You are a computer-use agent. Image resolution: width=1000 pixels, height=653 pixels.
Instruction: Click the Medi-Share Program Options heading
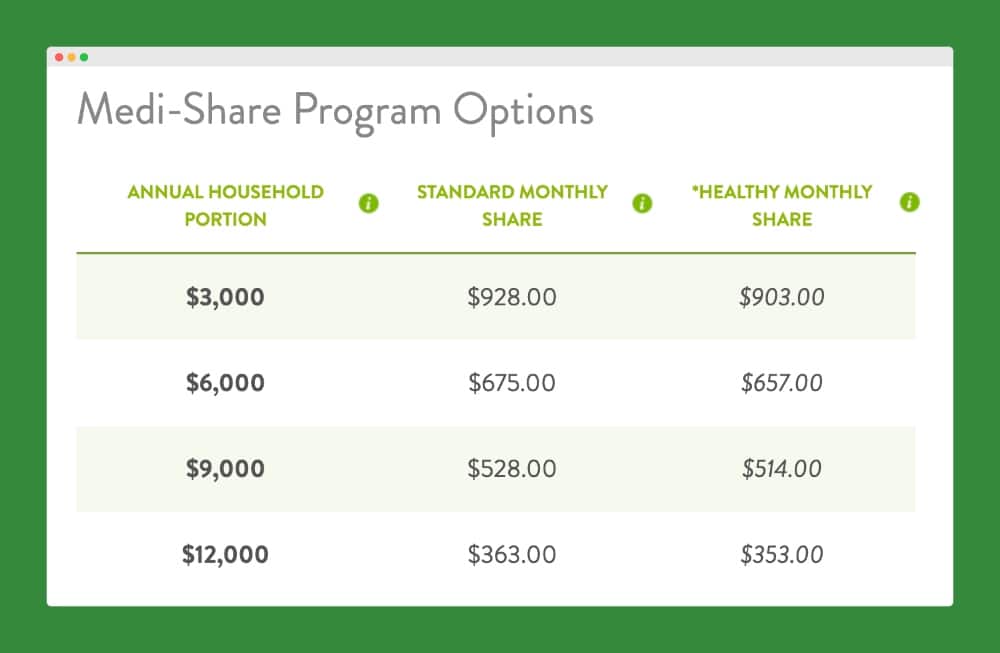(x=335, y=110)
